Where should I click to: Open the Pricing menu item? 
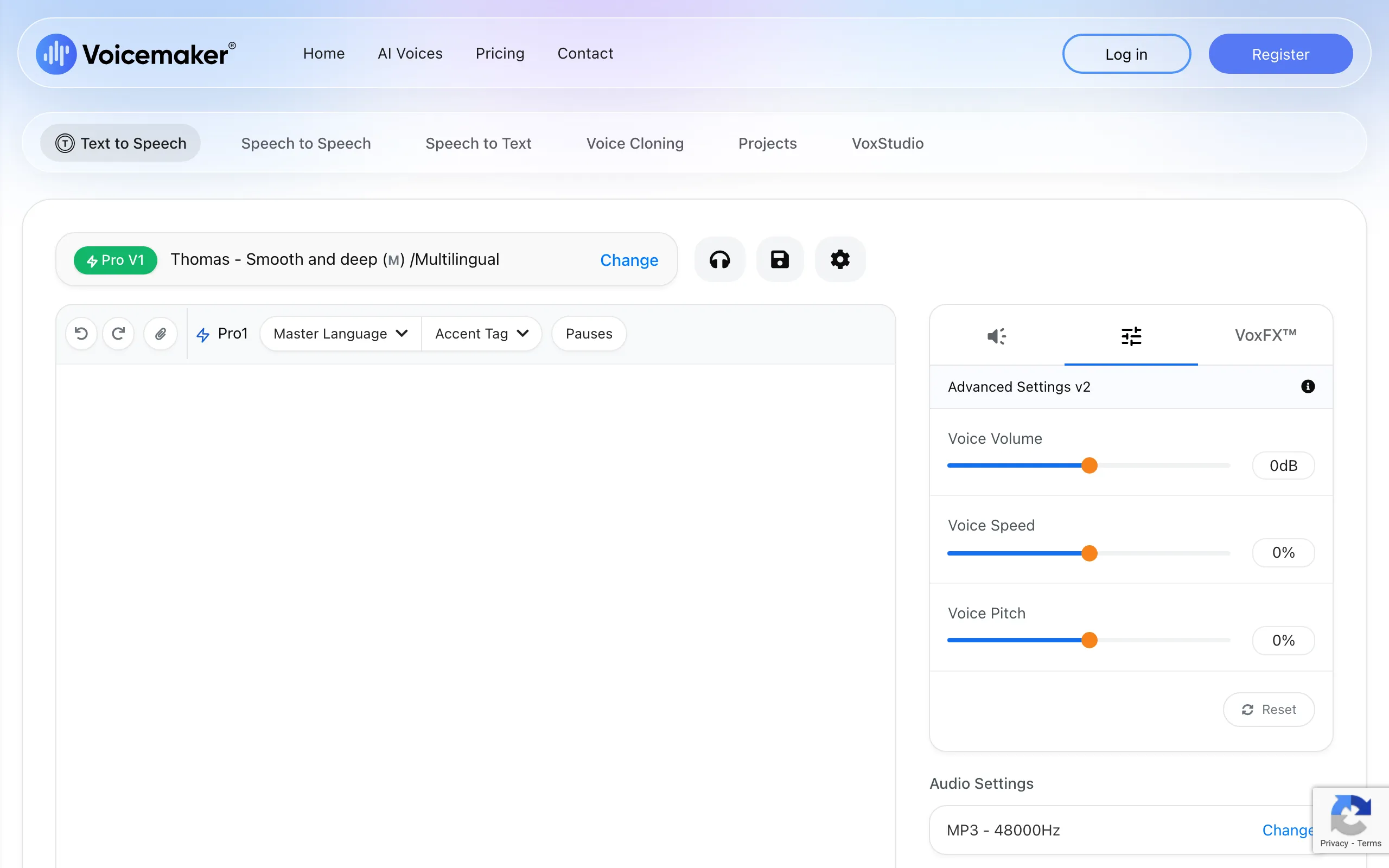click(500, 53)
